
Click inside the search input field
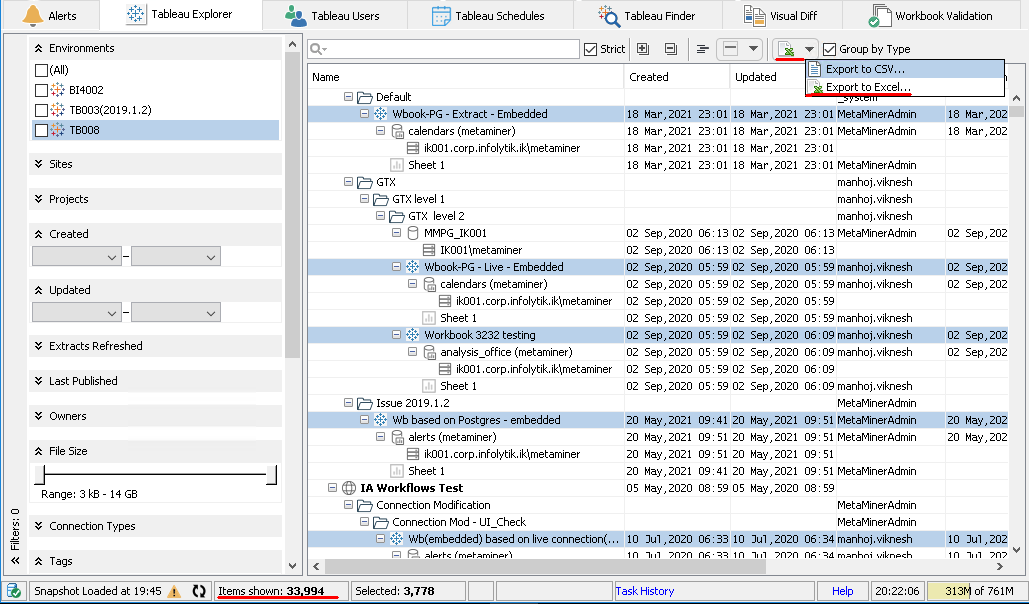[x=444, y=49]
